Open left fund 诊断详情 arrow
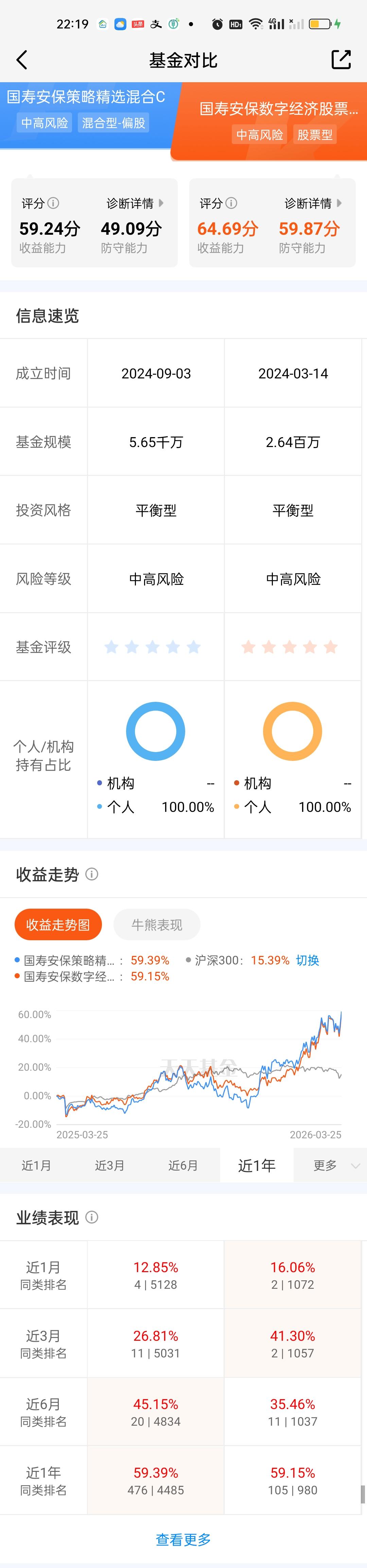Screen dimensions: 367x1568 161,203
